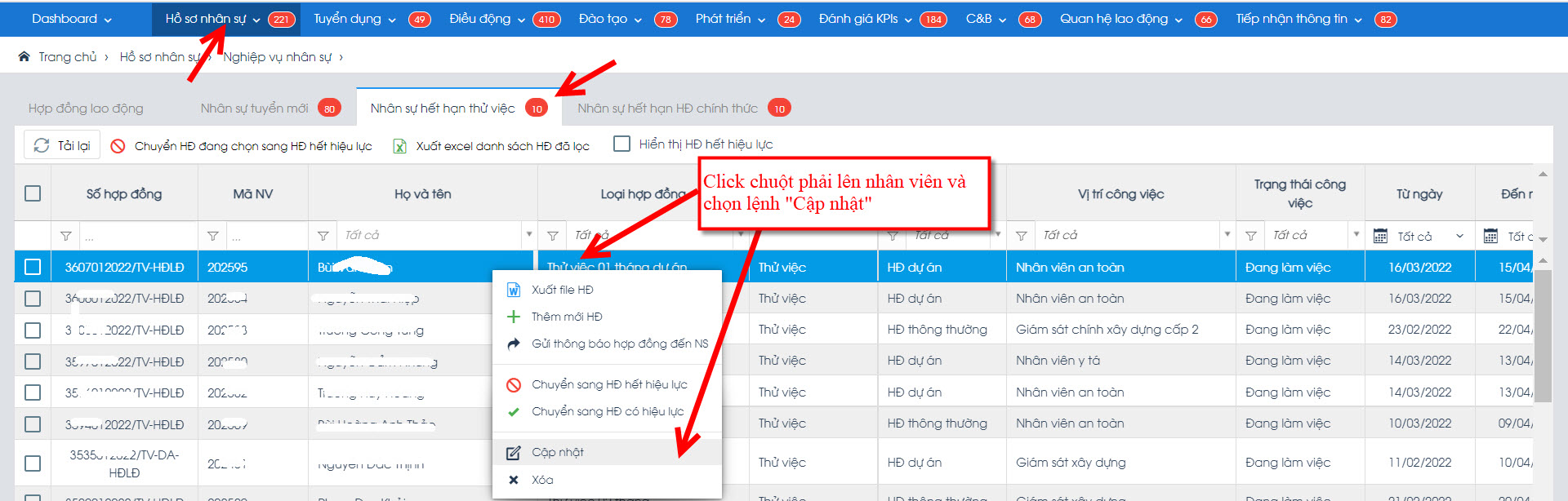1568x501 pixels.
Task: Click the vertical scrollbar of the table
Action: coord(1542,335)
